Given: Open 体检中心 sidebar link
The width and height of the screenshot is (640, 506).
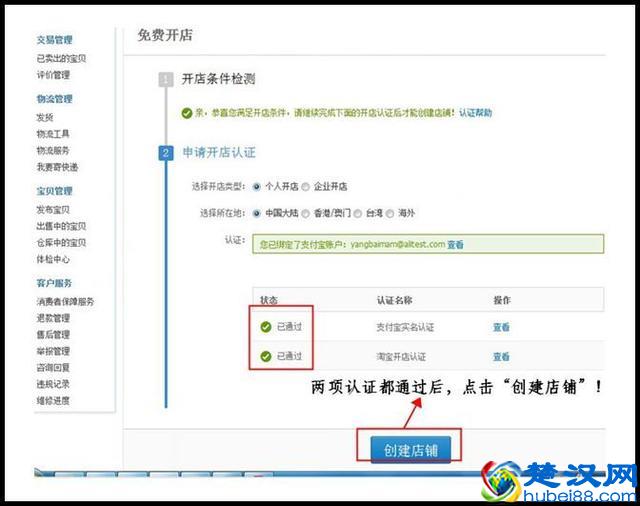Looking at the screenshot, I should [x=53, y=259].
